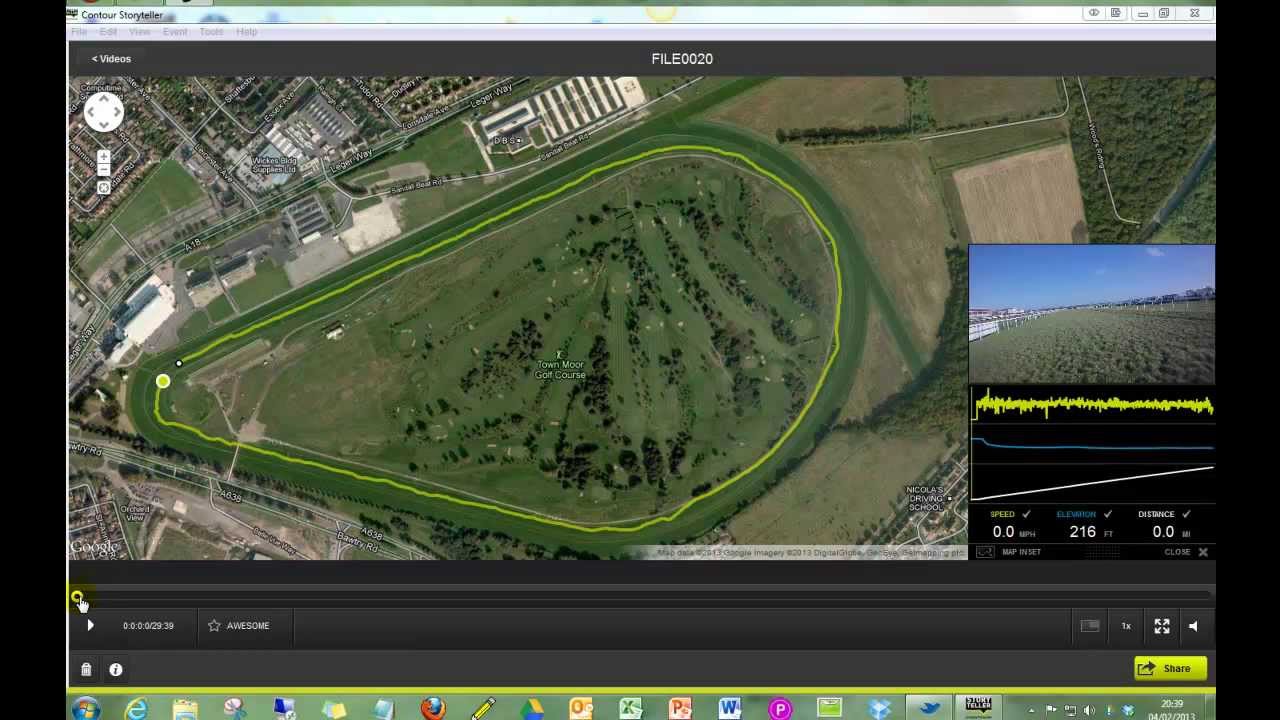This screenshot has height=720, width=1280.
Task: Switch to Storyteller taskbar button
Action: pos(978,706)
